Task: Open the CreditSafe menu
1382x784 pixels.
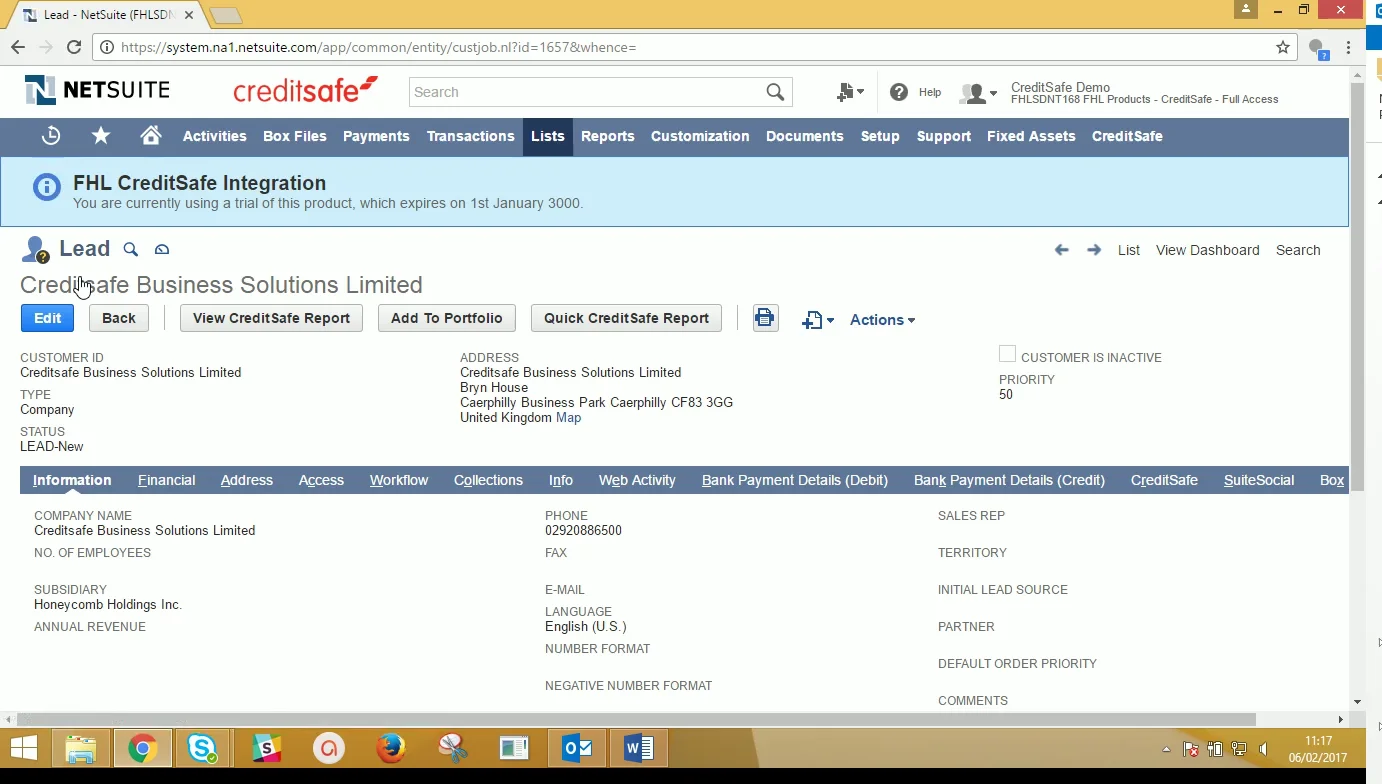Action: 1127,136
